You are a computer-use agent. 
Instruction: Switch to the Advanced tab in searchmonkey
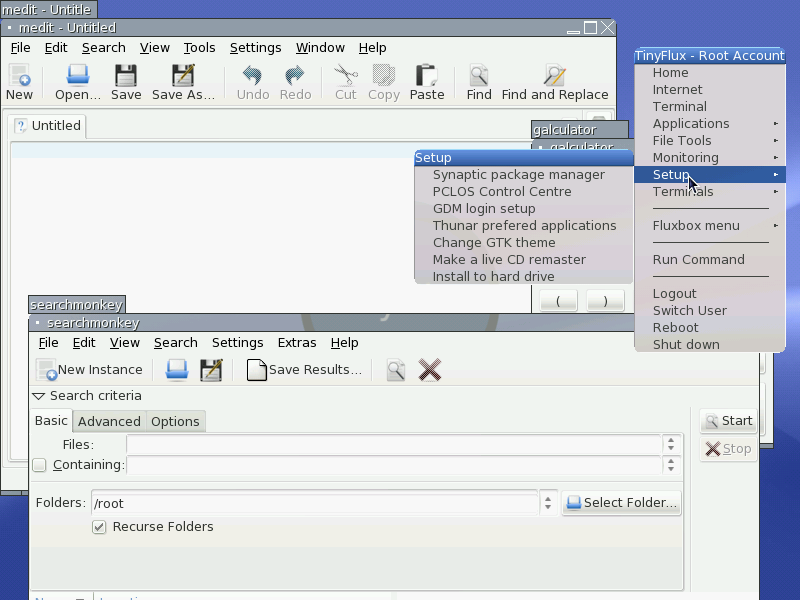(x=109, y=421)
